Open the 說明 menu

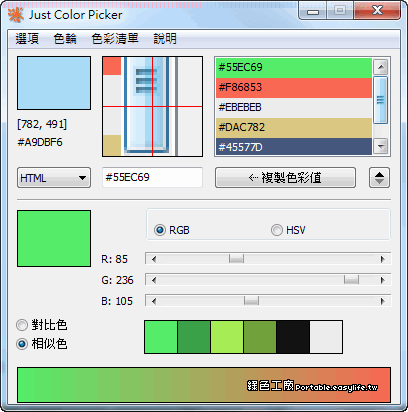[x=165, y=39]
